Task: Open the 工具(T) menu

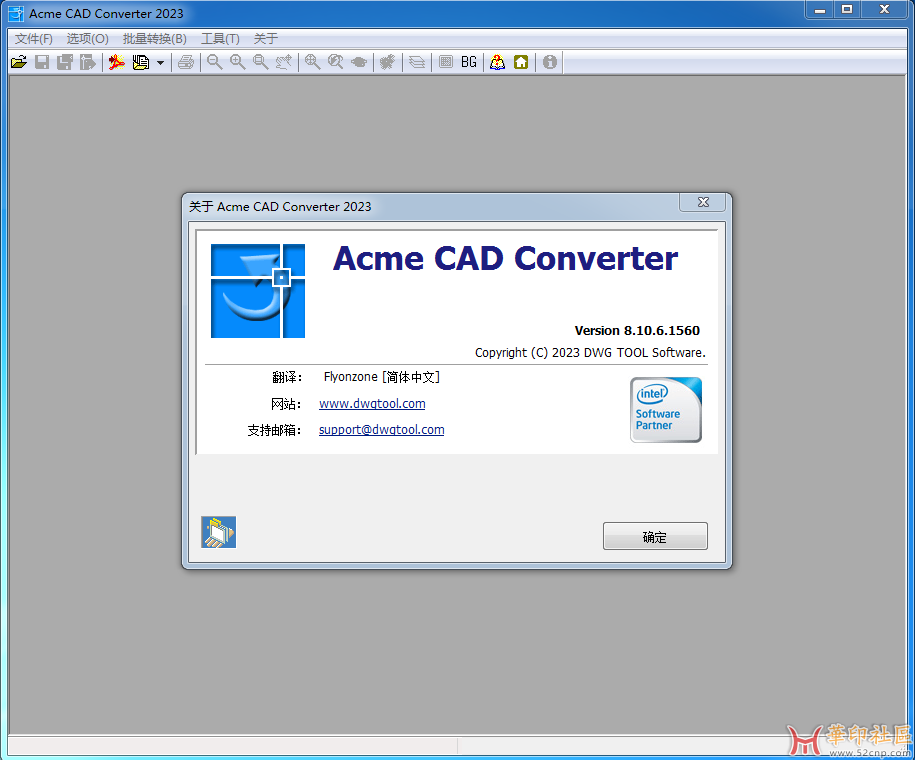Action: [x=221, y=39]
